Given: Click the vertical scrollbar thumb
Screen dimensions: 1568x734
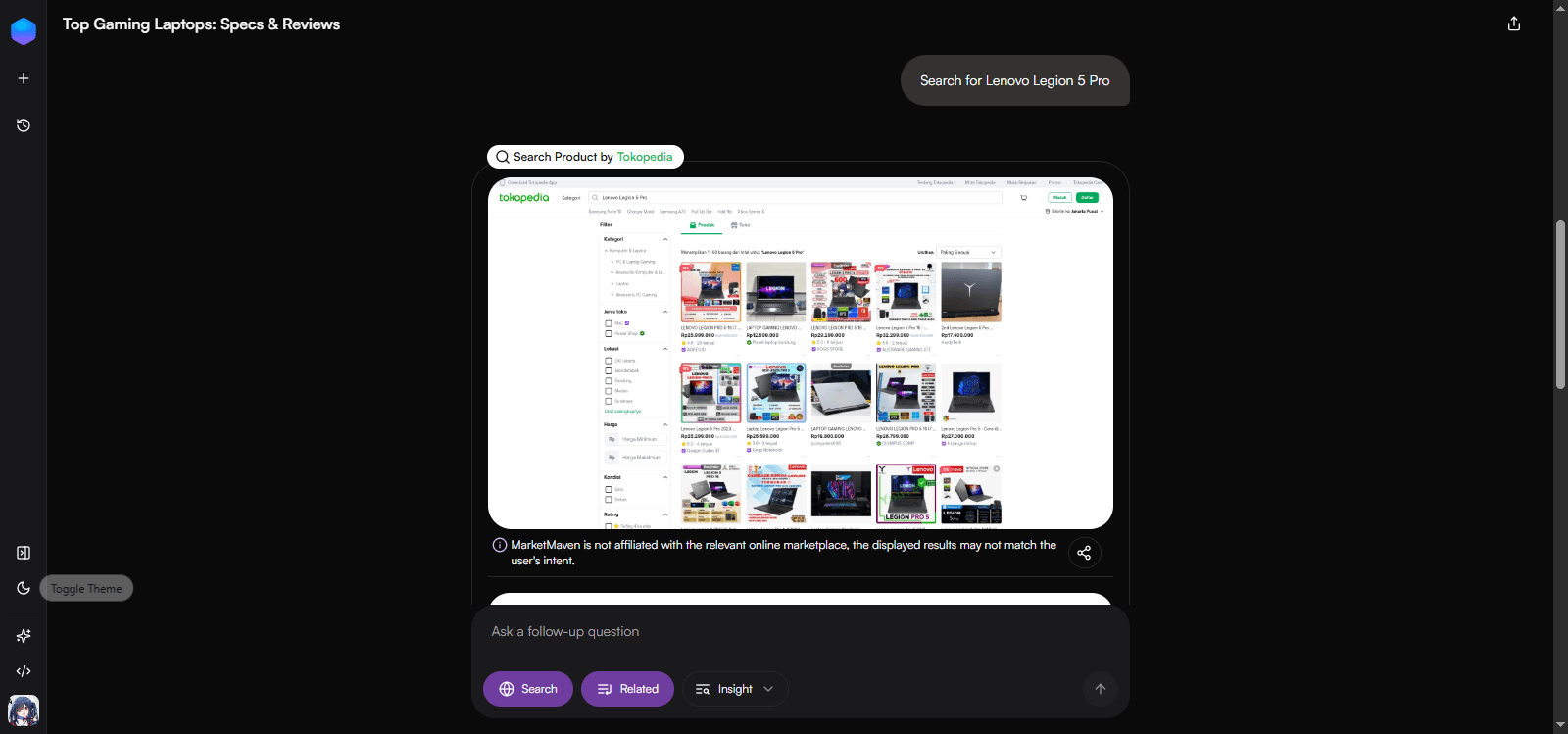Looking at the screenshot, I should (1560, 305).
